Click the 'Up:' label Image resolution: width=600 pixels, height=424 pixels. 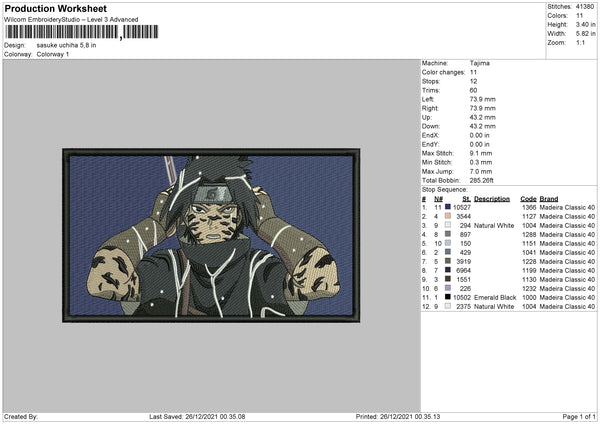427,117
